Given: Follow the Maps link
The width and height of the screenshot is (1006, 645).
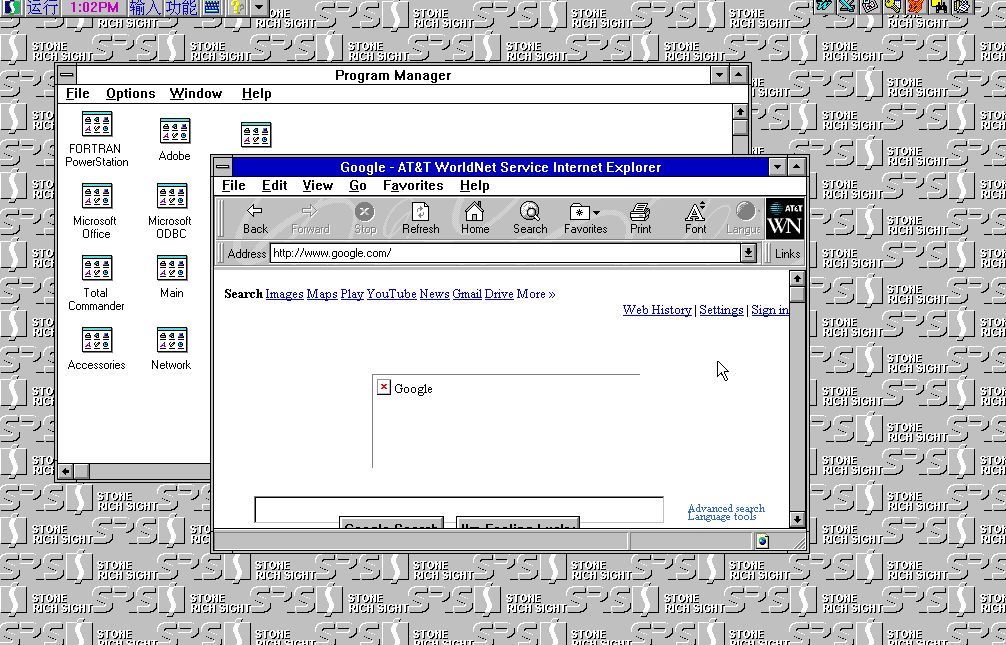Looking at the screenshot, I should point(322,294).
